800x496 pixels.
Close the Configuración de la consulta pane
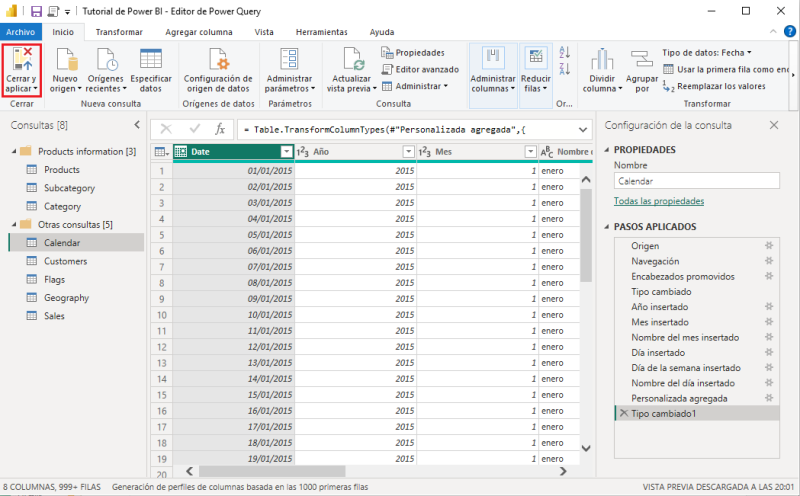(774, 125)
